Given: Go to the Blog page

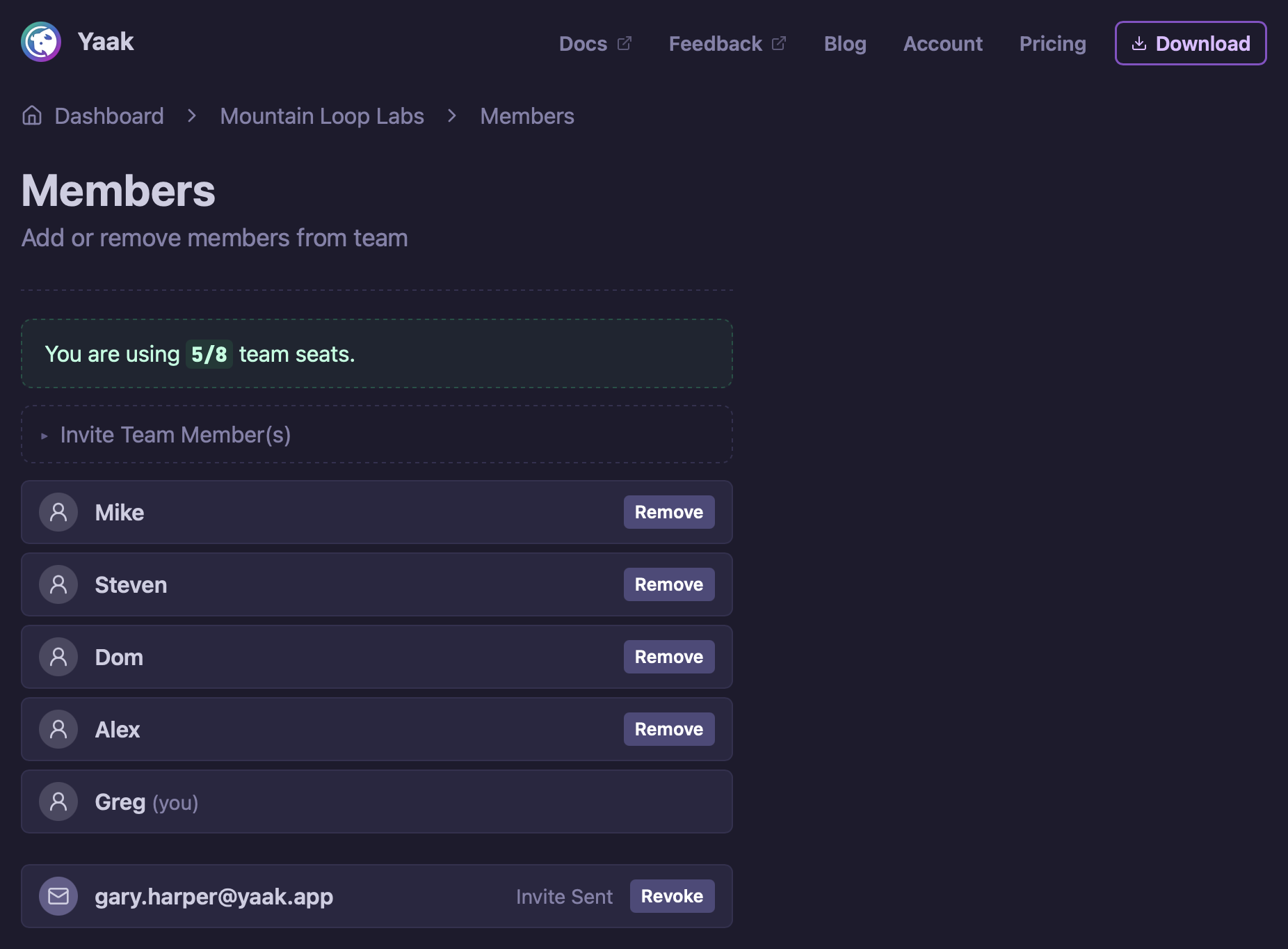Looking at the screenshot, I should tap(845, 44).
